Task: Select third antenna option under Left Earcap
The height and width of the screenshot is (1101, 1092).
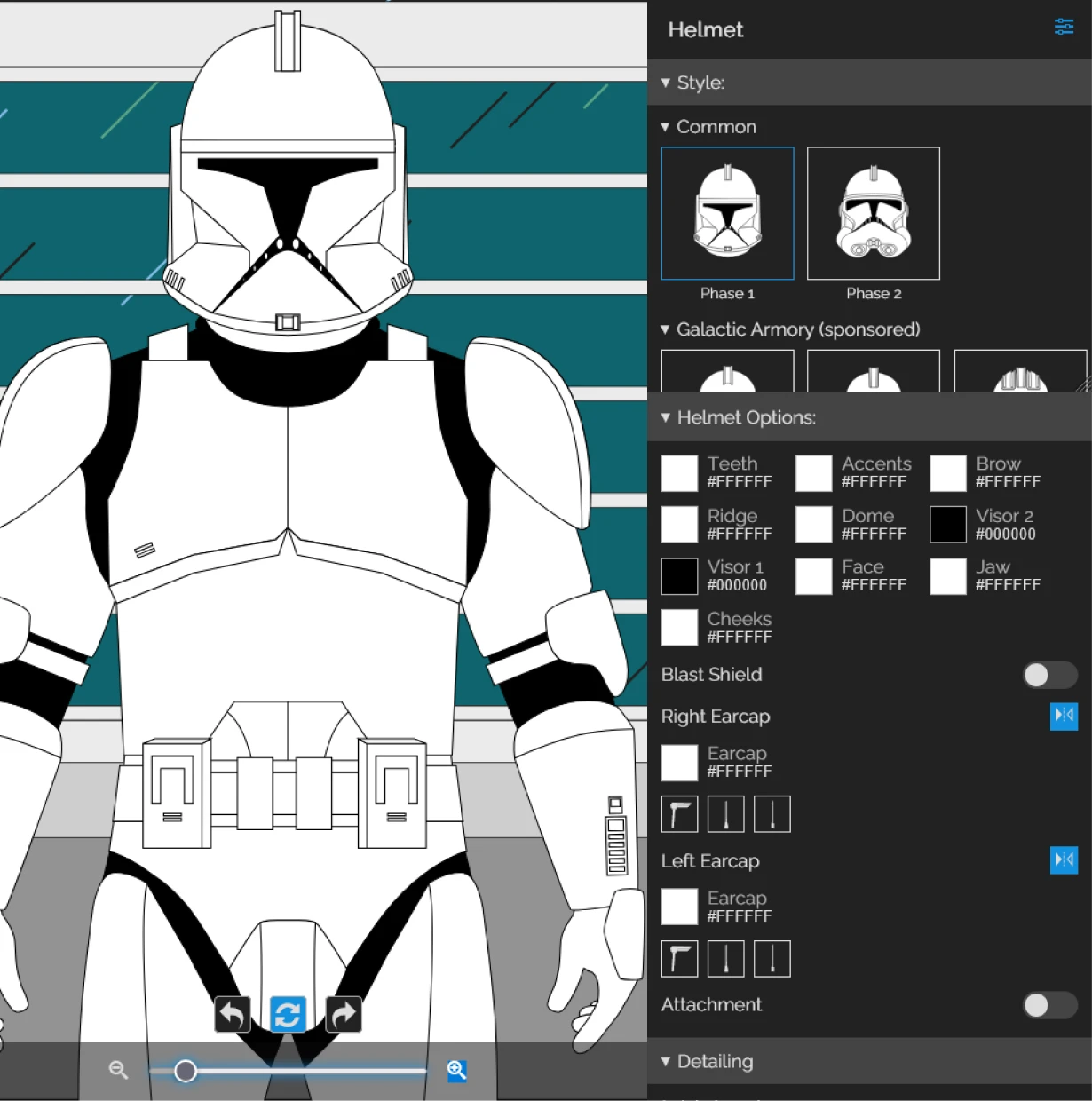Action: pos(772,959)
